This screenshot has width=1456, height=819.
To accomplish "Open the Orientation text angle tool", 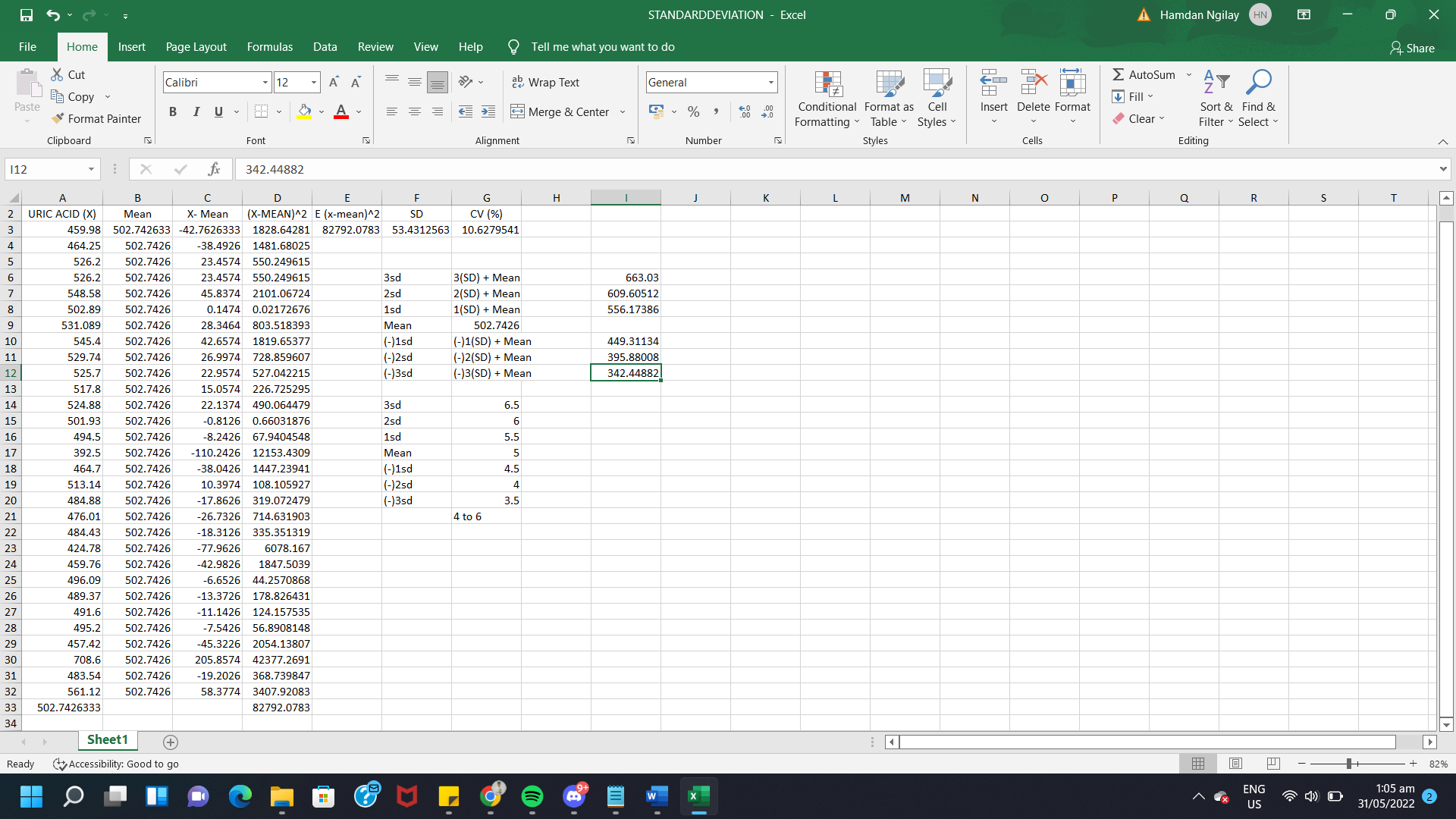I will tap(466, 82).
